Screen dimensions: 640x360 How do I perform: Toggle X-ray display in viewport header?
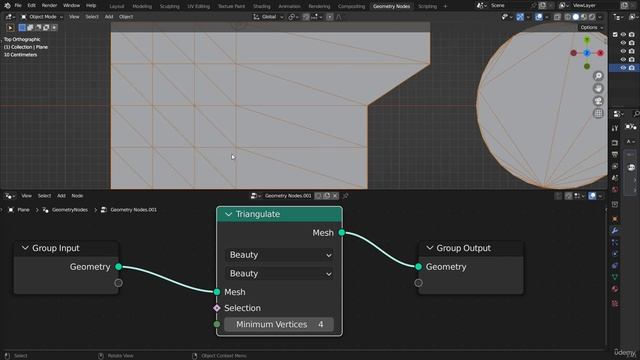click(558, 17)
